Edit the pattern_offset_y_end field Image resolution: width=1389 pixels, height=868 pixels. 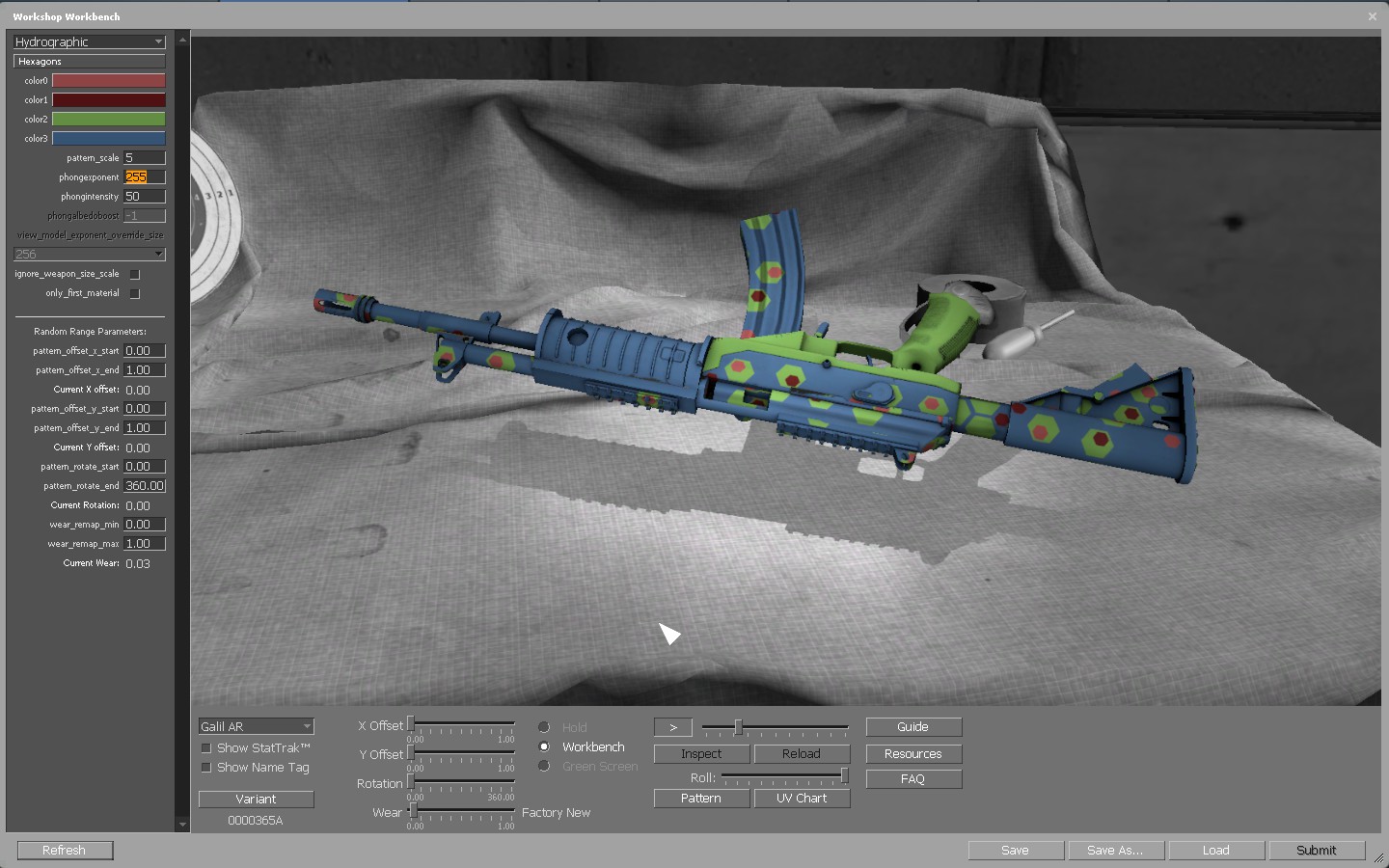(x=145, y=427)
